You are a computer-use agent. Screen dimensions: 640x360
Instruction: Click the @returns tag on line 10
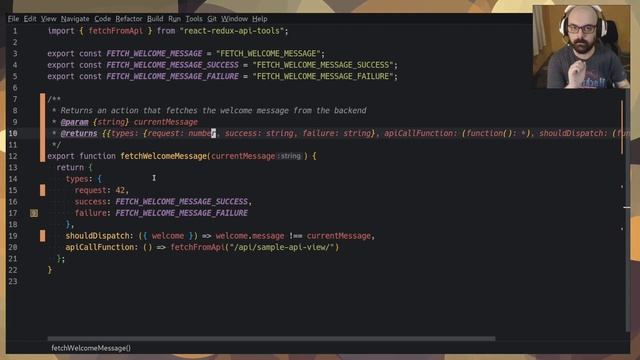pos(79,133)
